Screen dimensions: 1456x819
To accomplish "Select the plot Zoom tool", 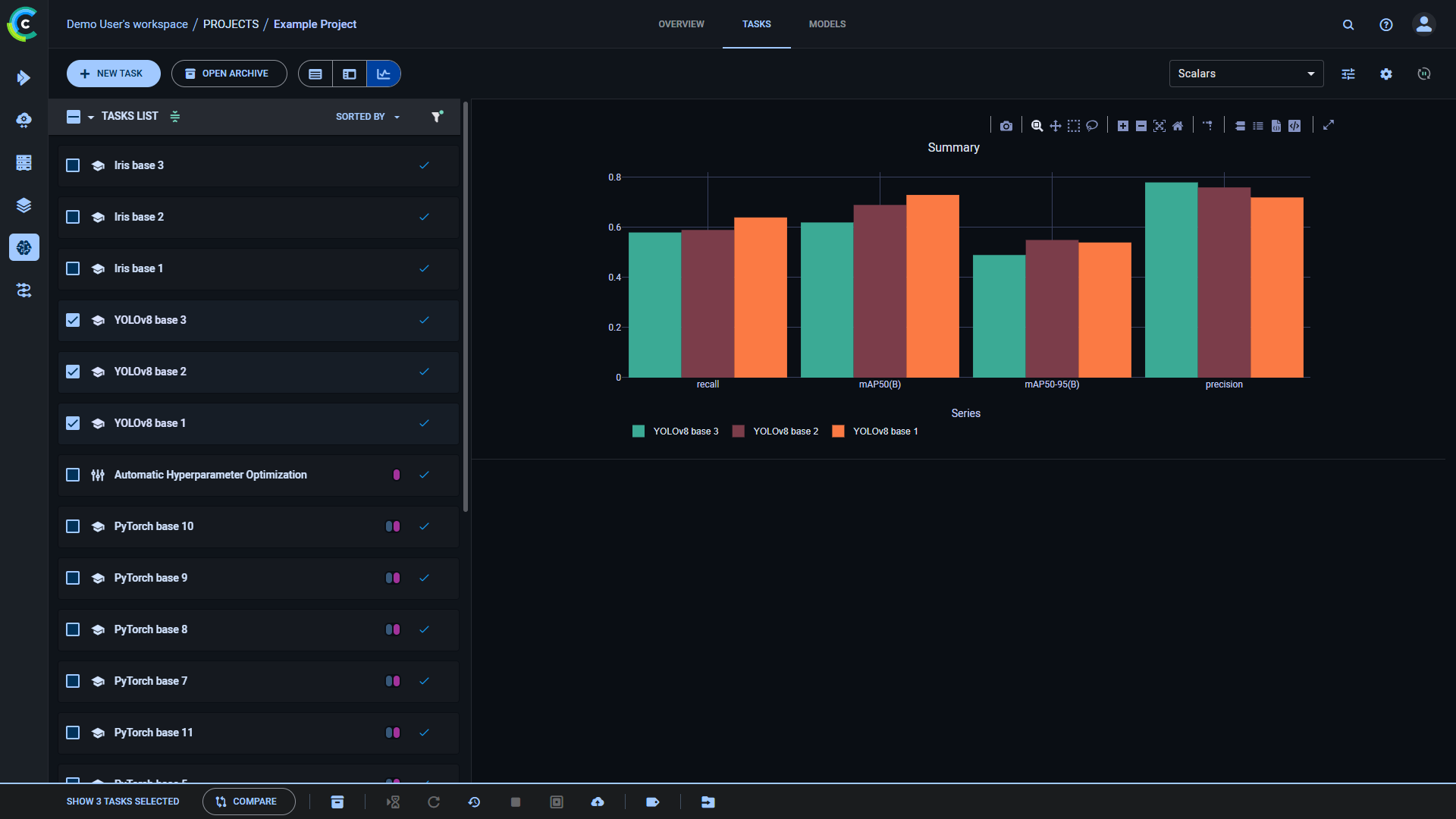I will [x=1037, y=126].
